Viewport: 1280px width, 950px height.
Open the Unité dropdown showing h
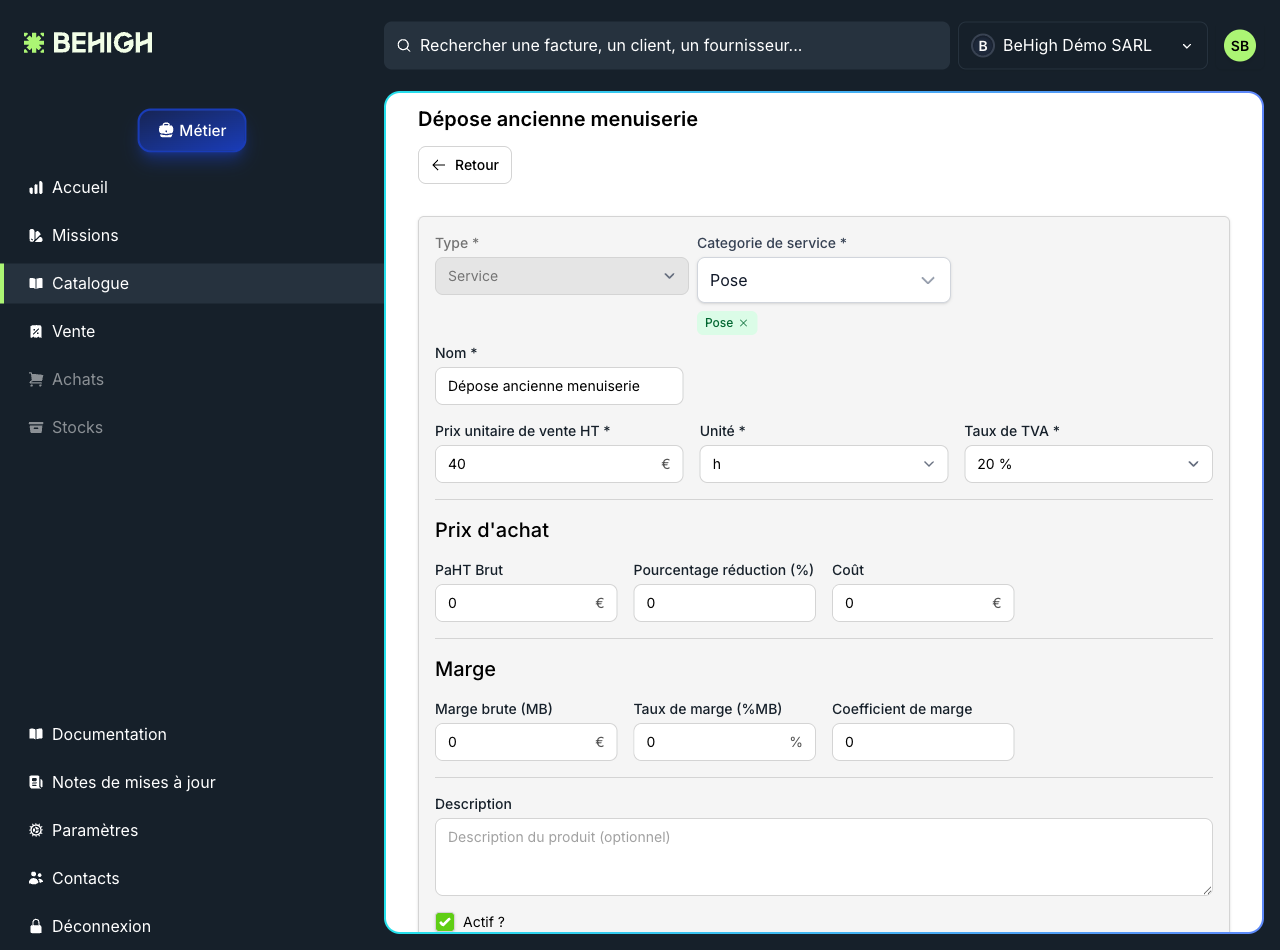[824, 464]
